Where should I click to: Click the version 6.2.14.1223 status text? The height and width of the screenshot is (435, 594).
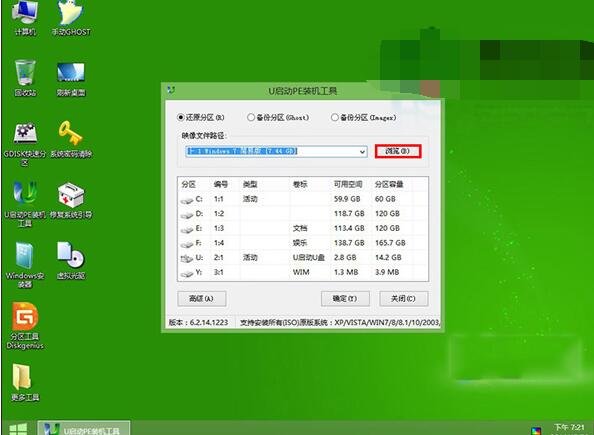coord(199,322)
